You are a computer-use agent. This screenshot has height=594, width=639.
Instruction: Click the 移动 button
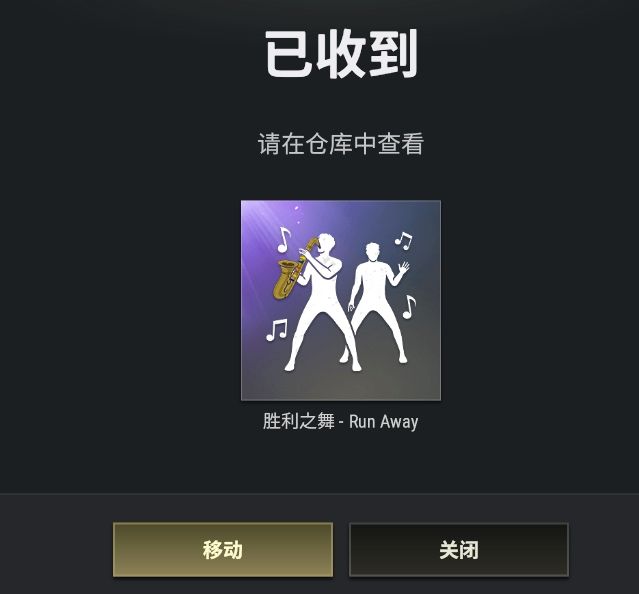pyautogui.click(x=223, y=549)
